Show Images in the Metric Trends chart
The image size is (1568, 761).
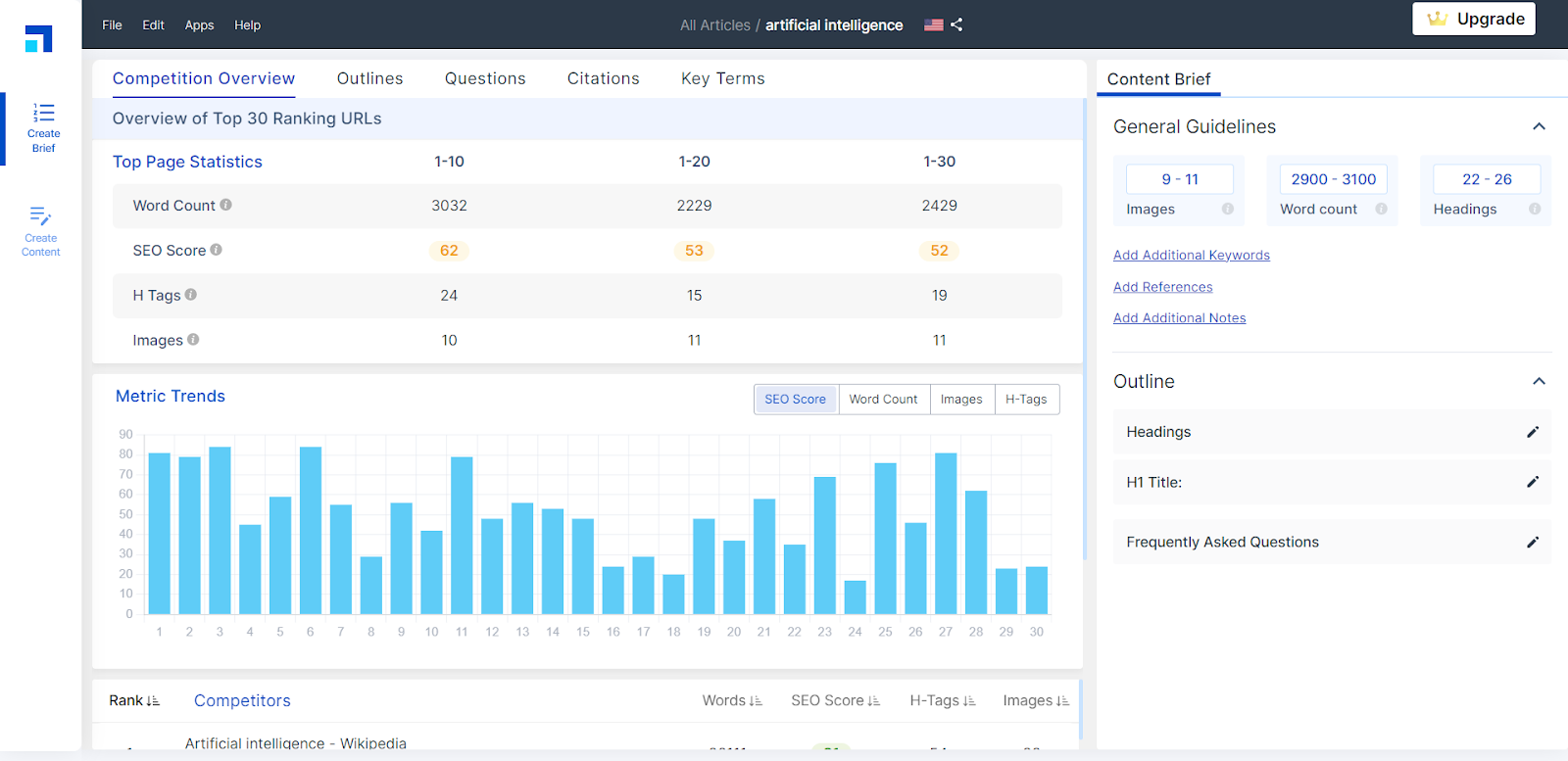[x=960, y=400]
